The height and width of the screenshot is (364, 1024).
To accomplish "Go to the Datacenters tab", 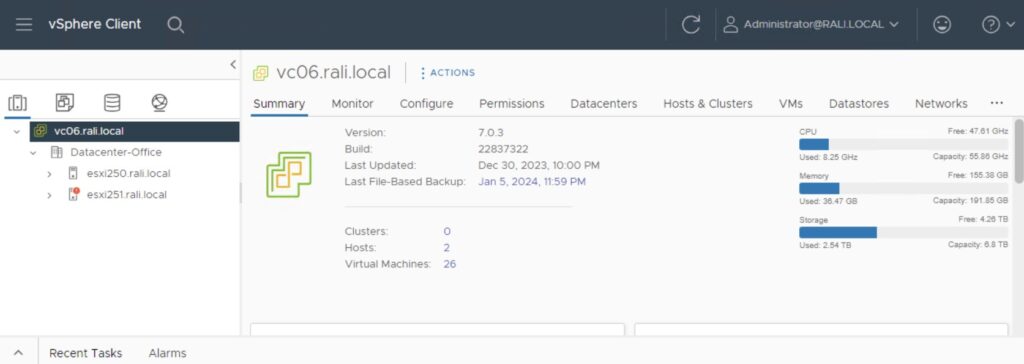I will (x=603, y=103).
